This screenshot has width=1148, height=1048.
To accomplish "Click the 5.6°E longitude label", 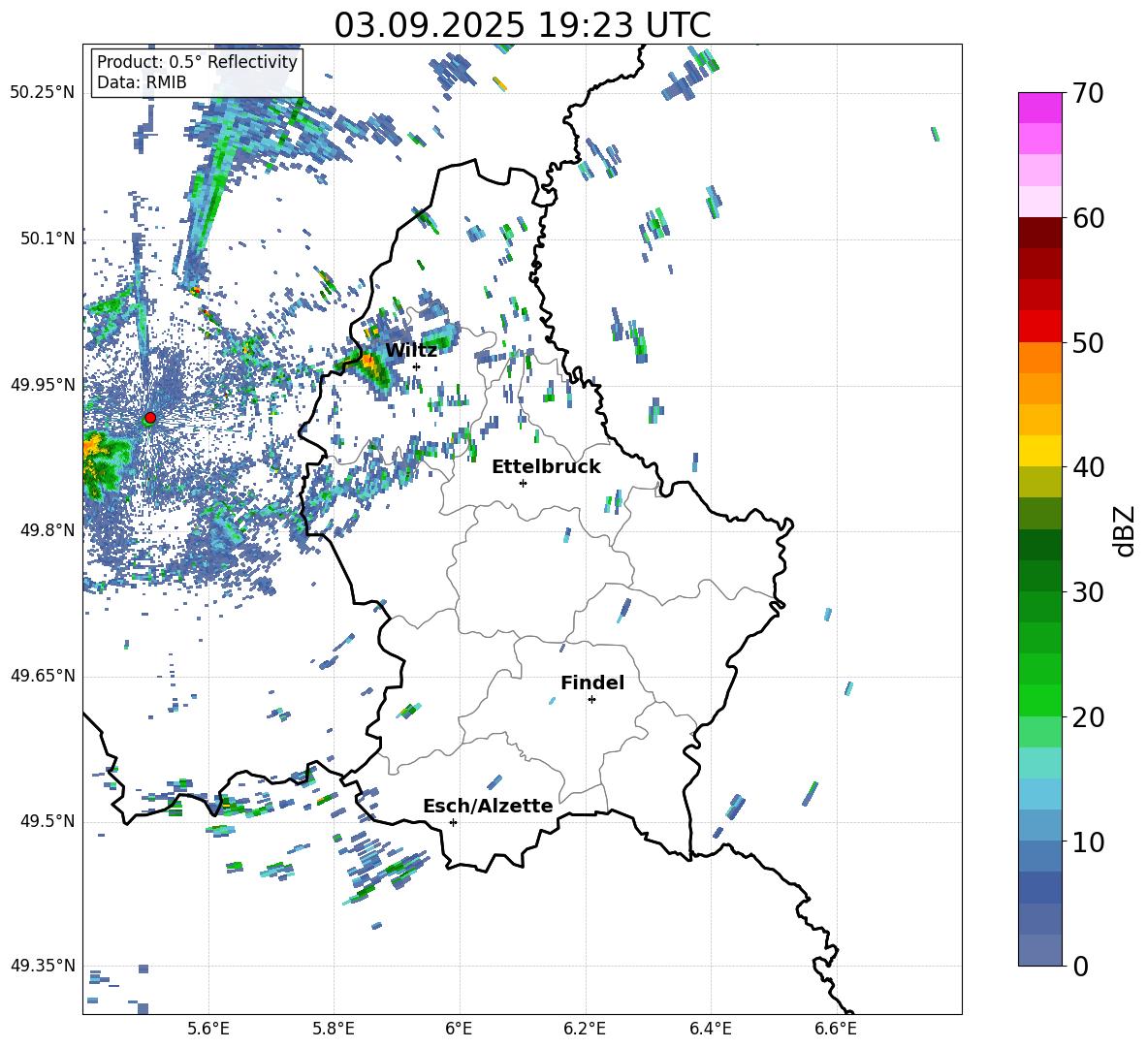I will (208, 1029).
